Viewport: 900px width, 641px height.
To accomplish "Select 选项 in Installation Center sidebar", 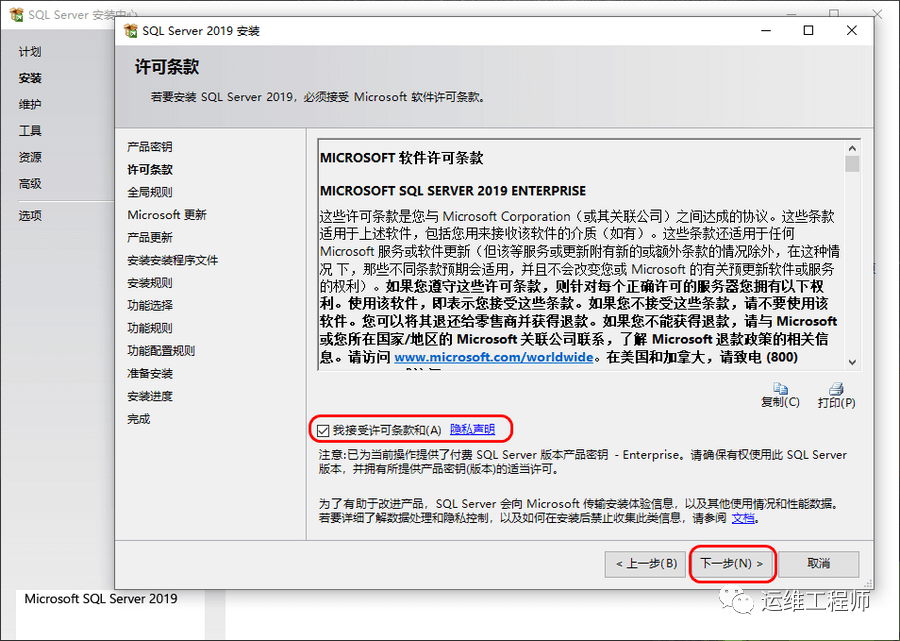I will pyautogui.click(x=30, y=216).
